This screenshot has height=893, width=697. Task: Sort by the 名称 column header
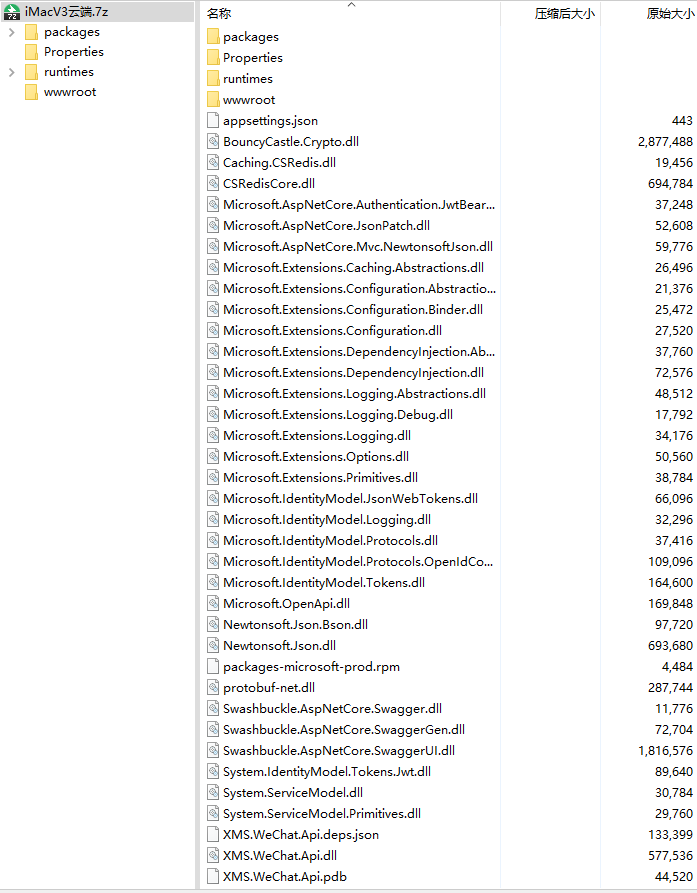(x=219, y=14)
